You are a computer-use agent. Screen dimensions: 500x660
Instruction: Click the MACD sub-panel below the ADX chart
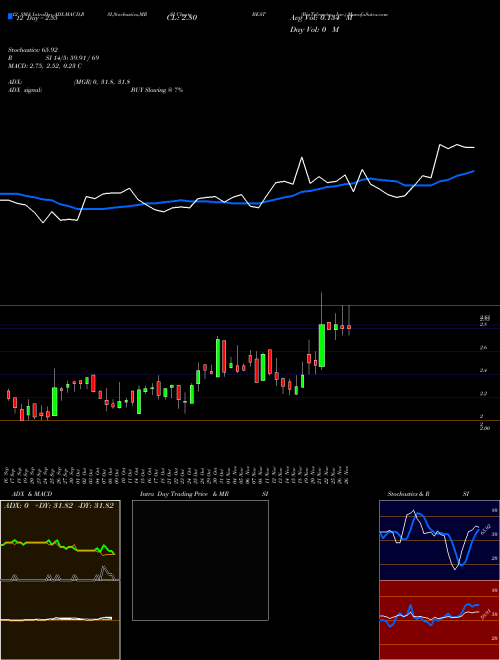[60, 620]
